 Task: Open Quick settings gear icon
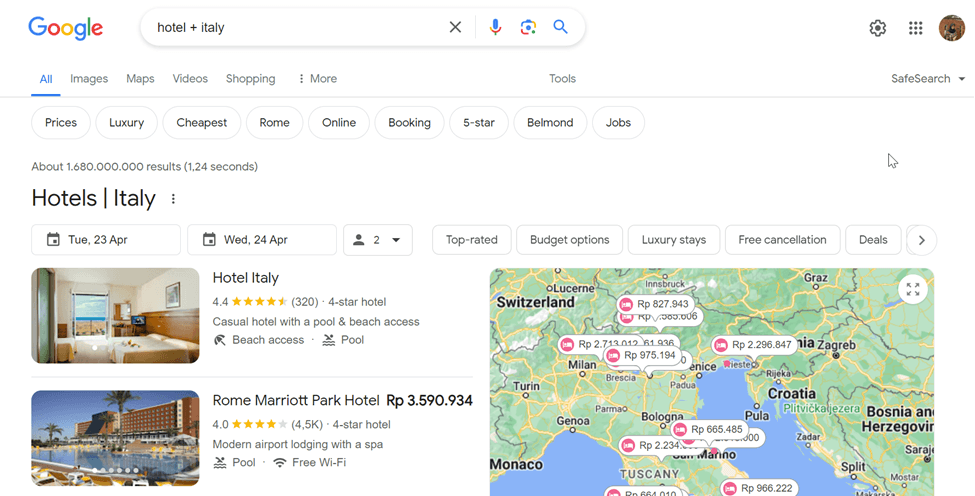[877, 28]
